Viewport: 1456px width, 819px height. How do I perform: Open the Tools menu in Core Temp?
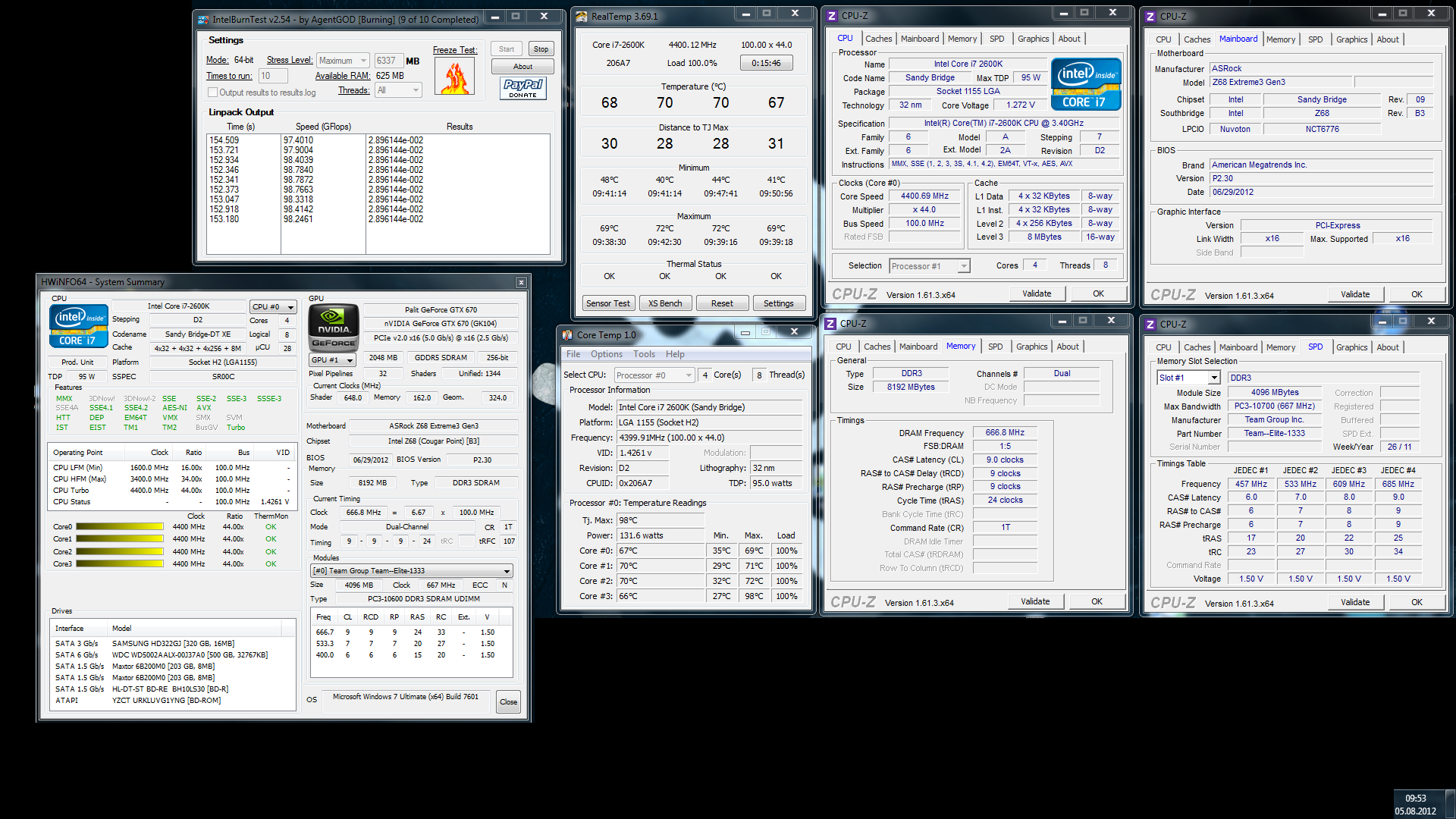pyautogui.click(x=644, y=354)
